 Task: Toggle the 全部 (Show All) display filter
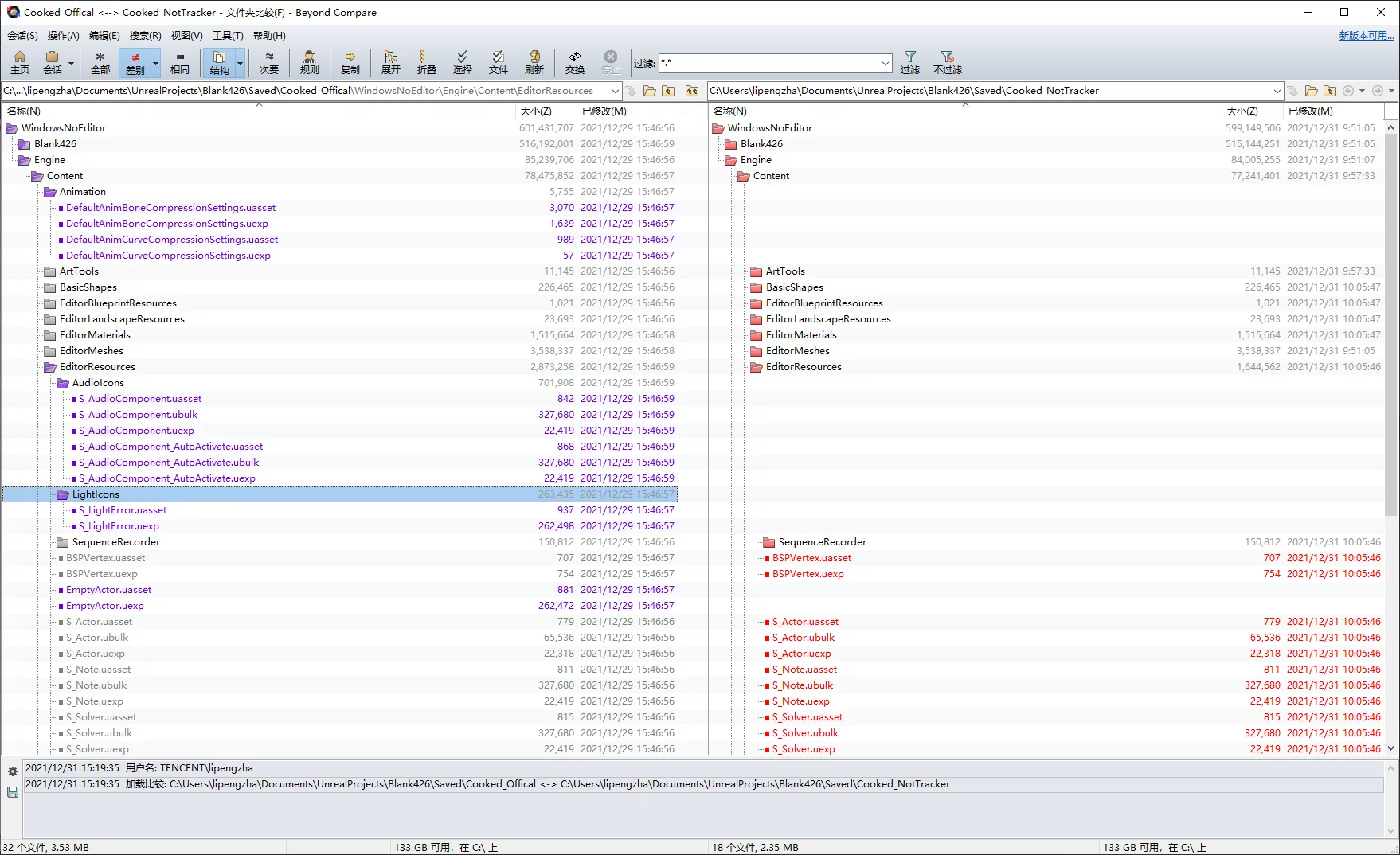[x=100, y=62]
